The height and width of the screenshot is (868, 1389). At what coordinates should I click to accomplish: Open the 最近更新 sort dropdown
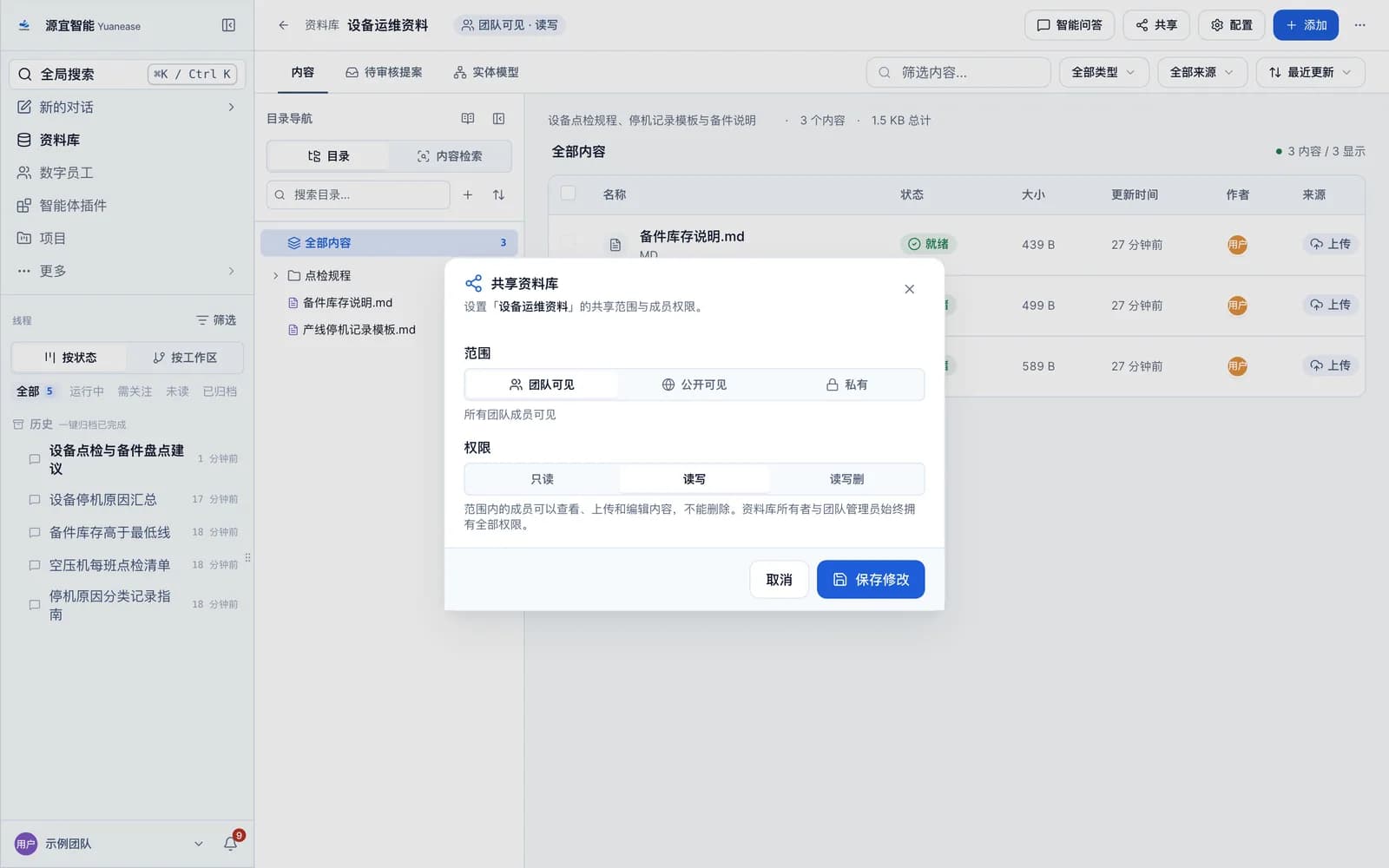click(x=1310, y=72)
